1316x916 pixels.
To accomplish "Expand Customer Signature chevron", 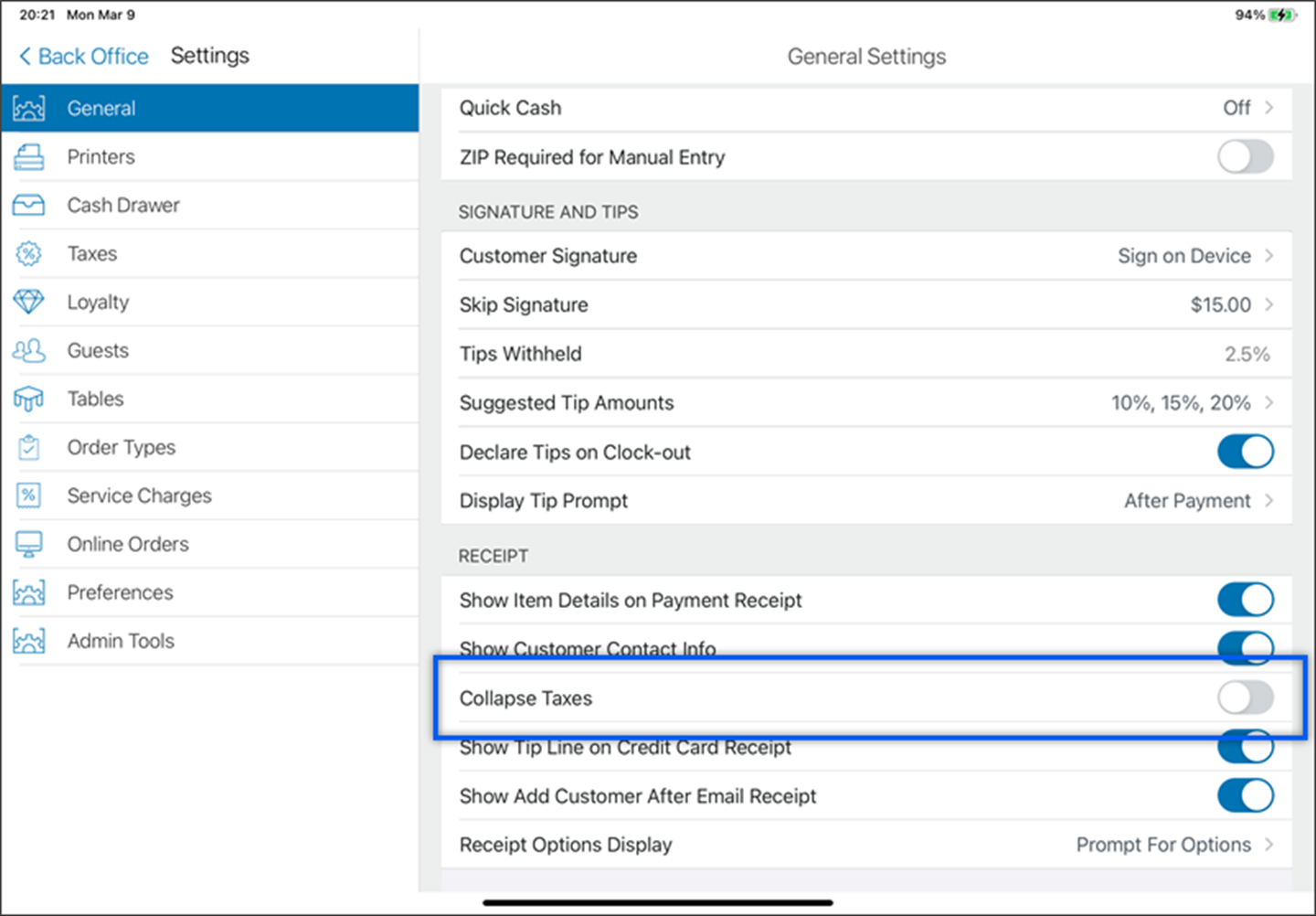I will (x=1269, y=256).
